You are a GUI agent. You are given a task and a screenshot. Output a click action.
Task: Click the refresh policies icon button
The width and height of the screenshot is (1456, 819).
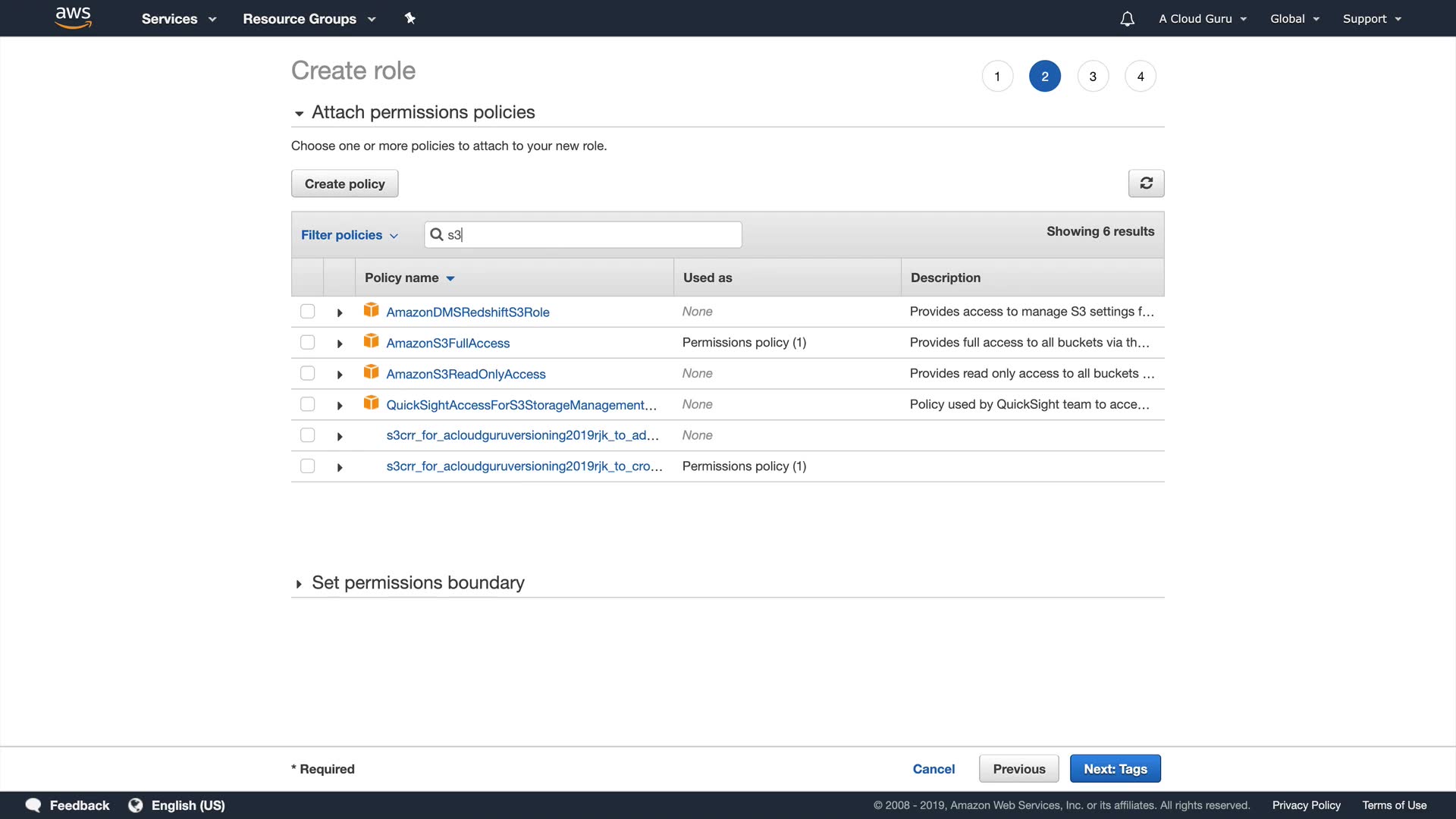point(1146,184)
